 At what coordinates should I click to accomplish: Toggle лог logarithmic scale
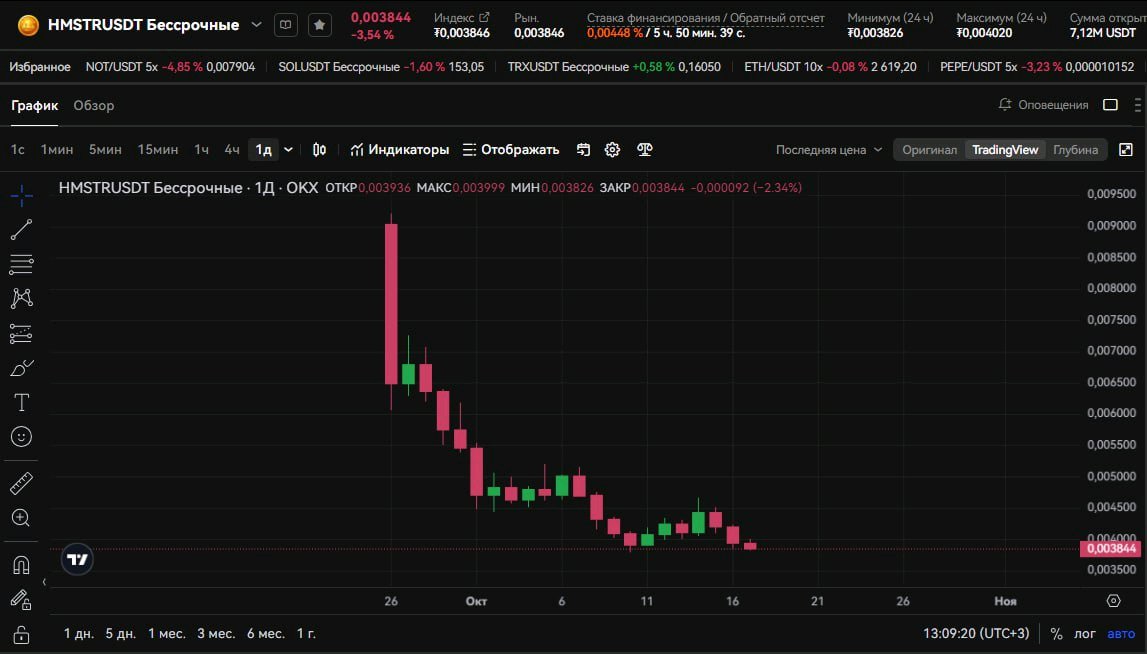tap(1085, 634)
